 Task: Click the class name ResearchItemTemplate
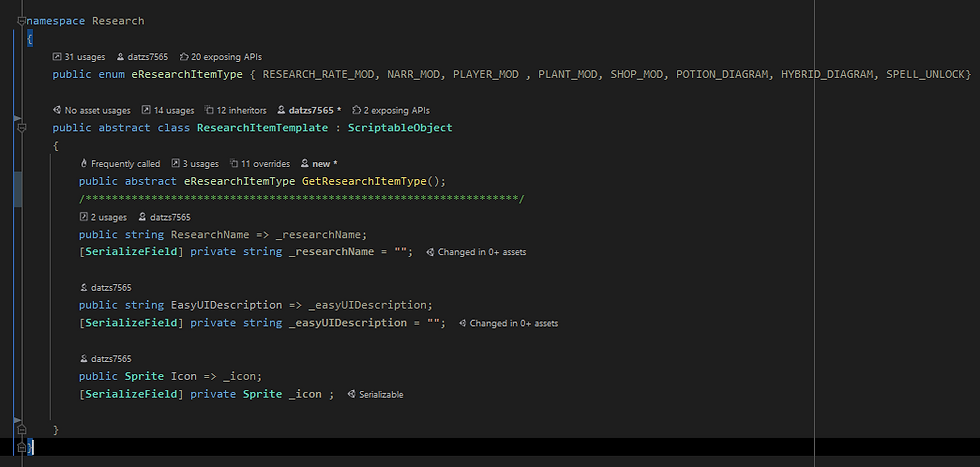pos(262,128)
